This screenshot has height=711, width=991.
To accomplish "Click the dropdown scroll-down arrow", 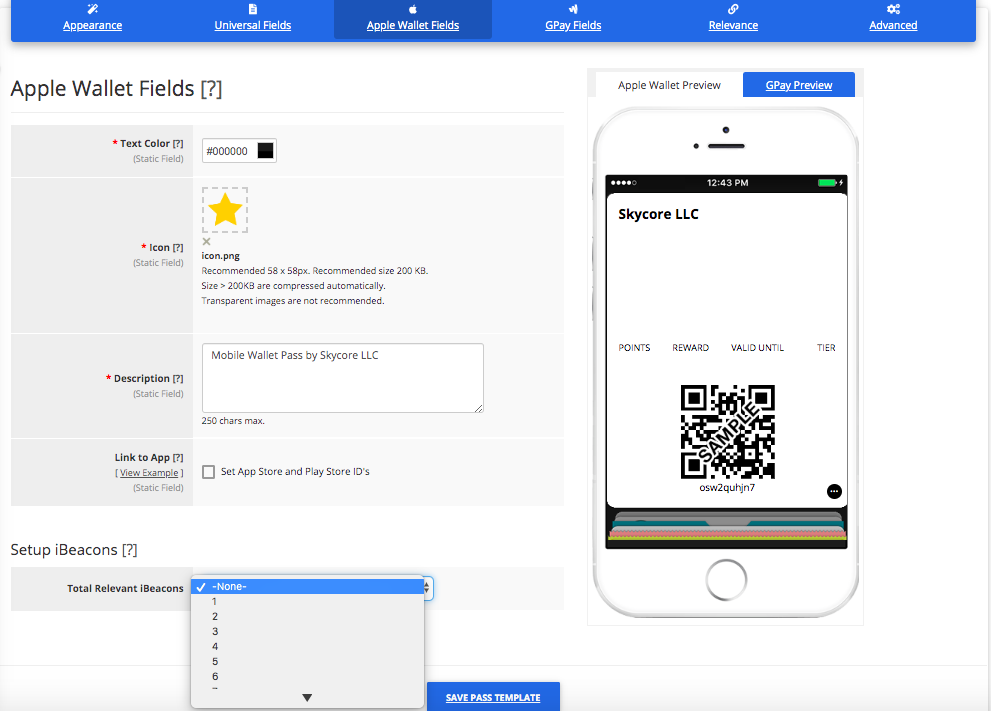I will point(307,698).
